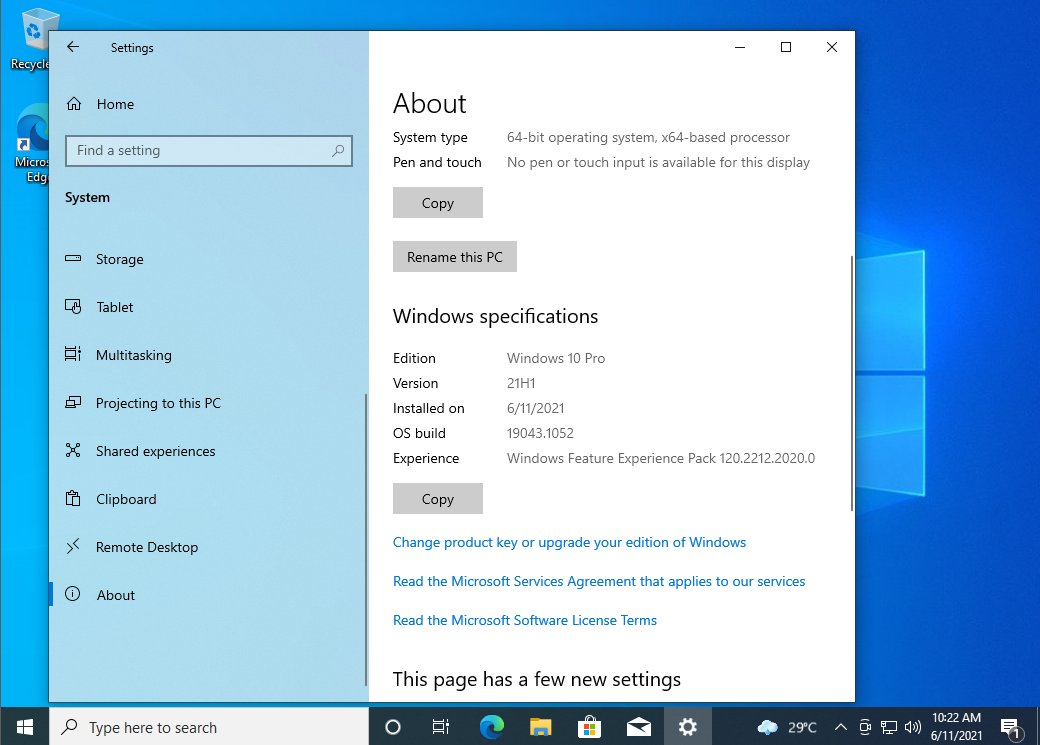Click the Storage drive icon in sidebar
This screenshot has height=745, width=1040.
click(73, 259)
